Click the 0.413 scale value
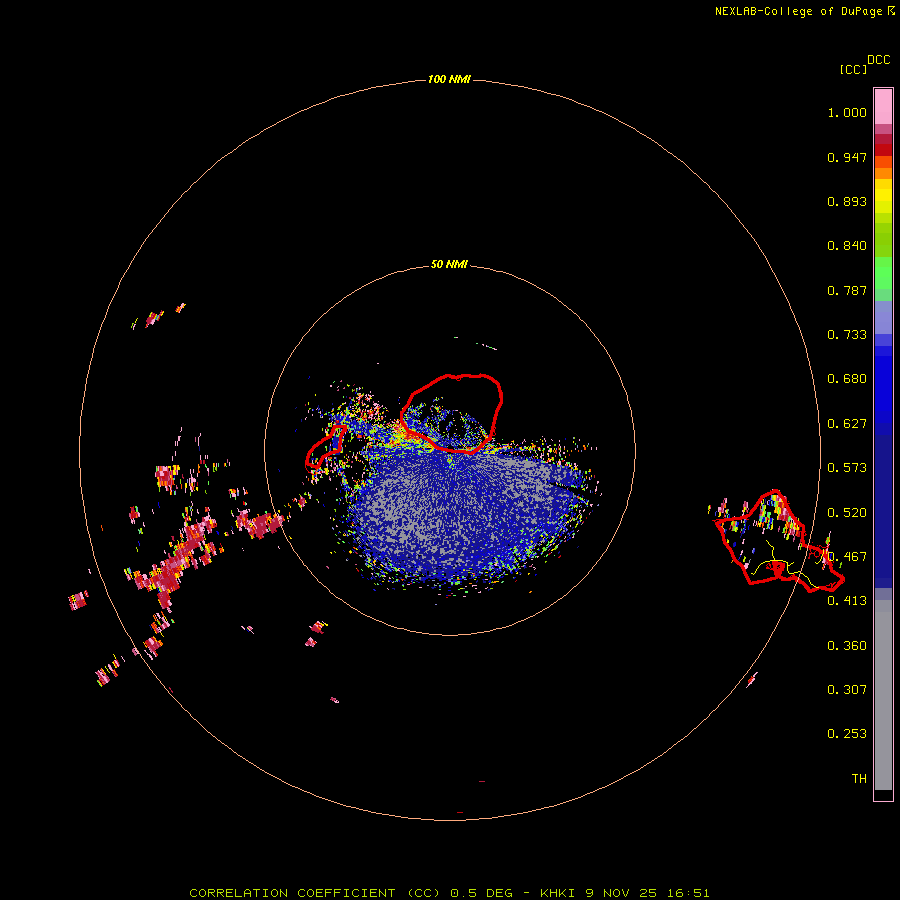The height and width of the screenshot is (900, 900). tap(847, 601)
